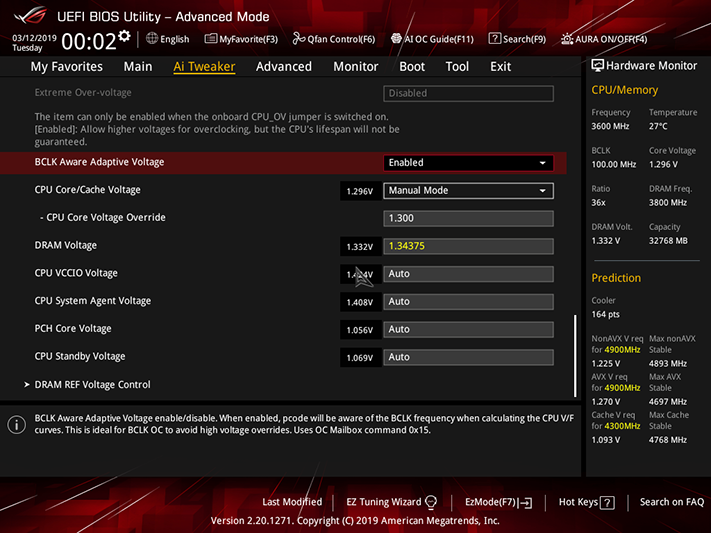Launch EZ Tuning Wizard
The height and width of the screenshot is (533, 711).
tap(391, 502)
